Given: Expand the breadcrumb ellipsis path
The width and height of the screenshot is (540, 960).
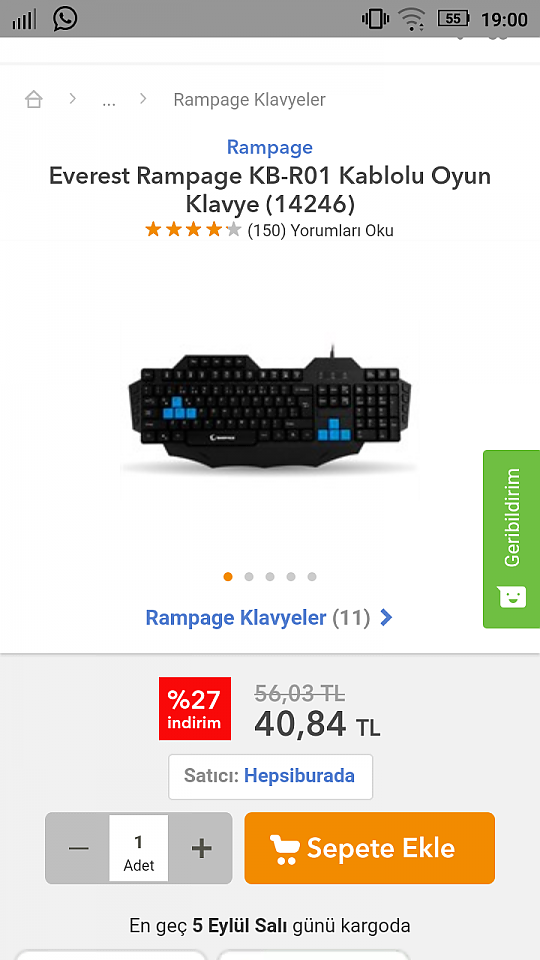Looking at the screenshot, I should click(x=109, y=100).
